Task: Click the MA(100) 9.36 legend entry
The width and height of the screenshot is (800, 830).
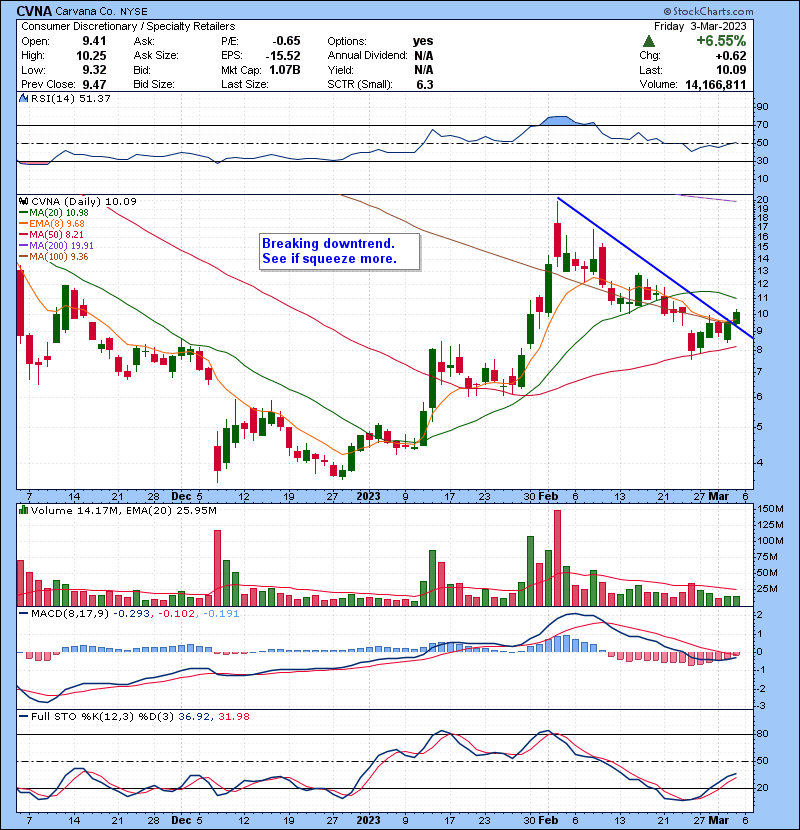Action: point(55,257)
